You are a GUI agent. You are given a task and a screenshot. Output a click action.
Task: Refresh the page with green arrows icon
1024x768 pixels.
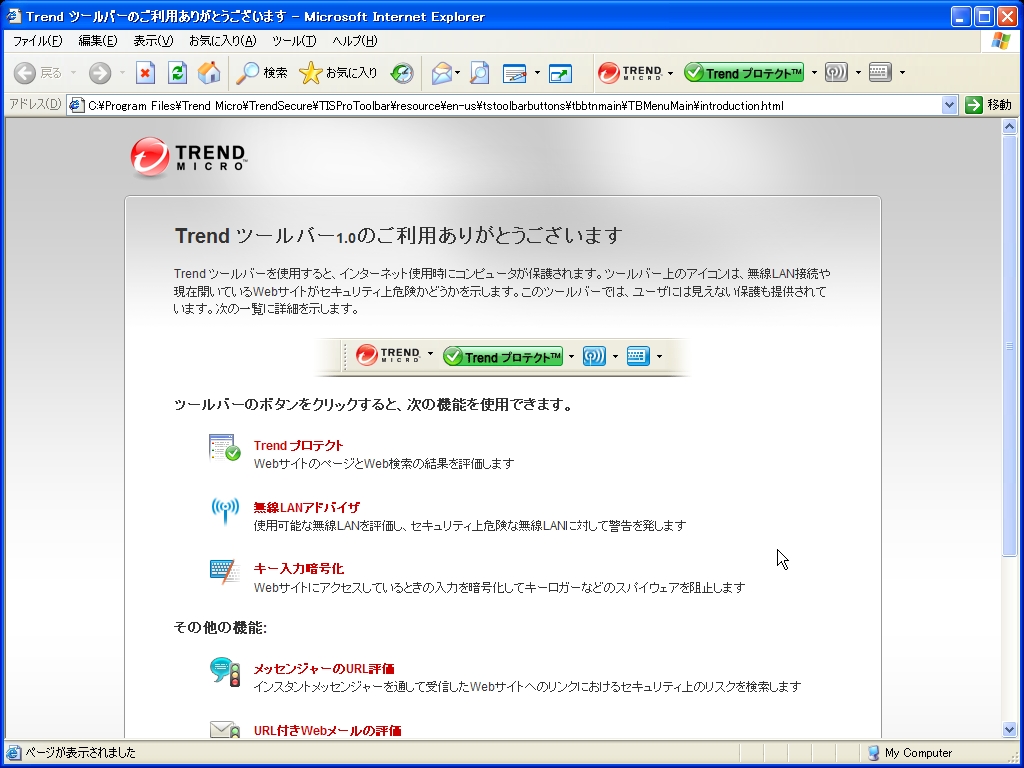pos(177,72)
